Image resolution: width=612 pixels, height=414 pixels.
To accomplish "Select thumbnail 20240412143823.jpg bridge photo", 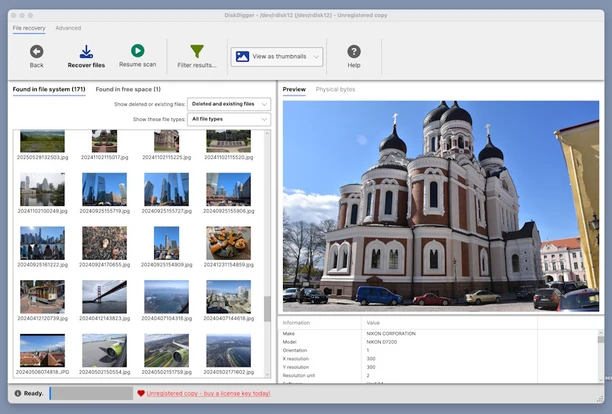I will coord(104,296).
